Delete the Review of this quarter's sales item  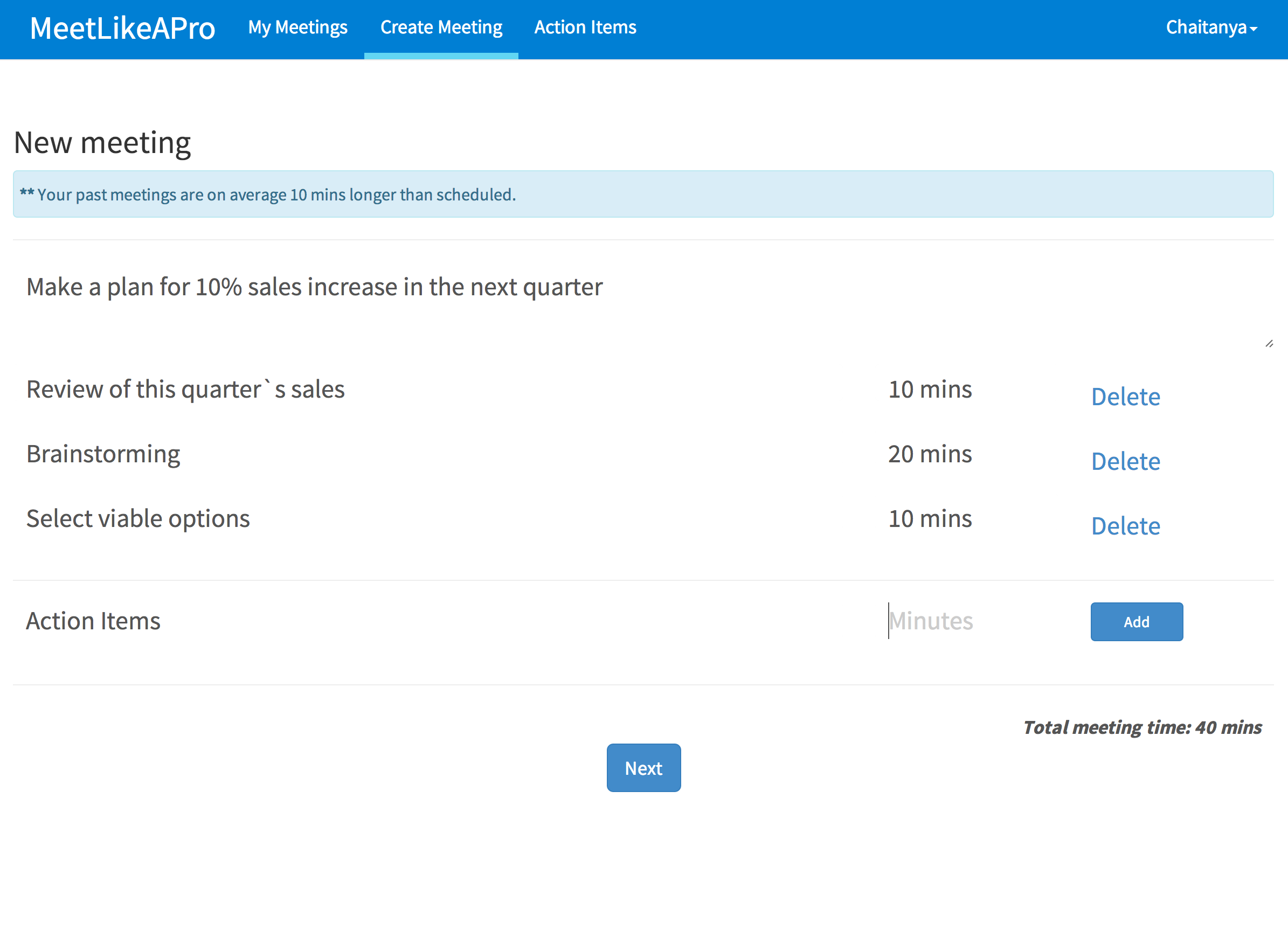1125,396
